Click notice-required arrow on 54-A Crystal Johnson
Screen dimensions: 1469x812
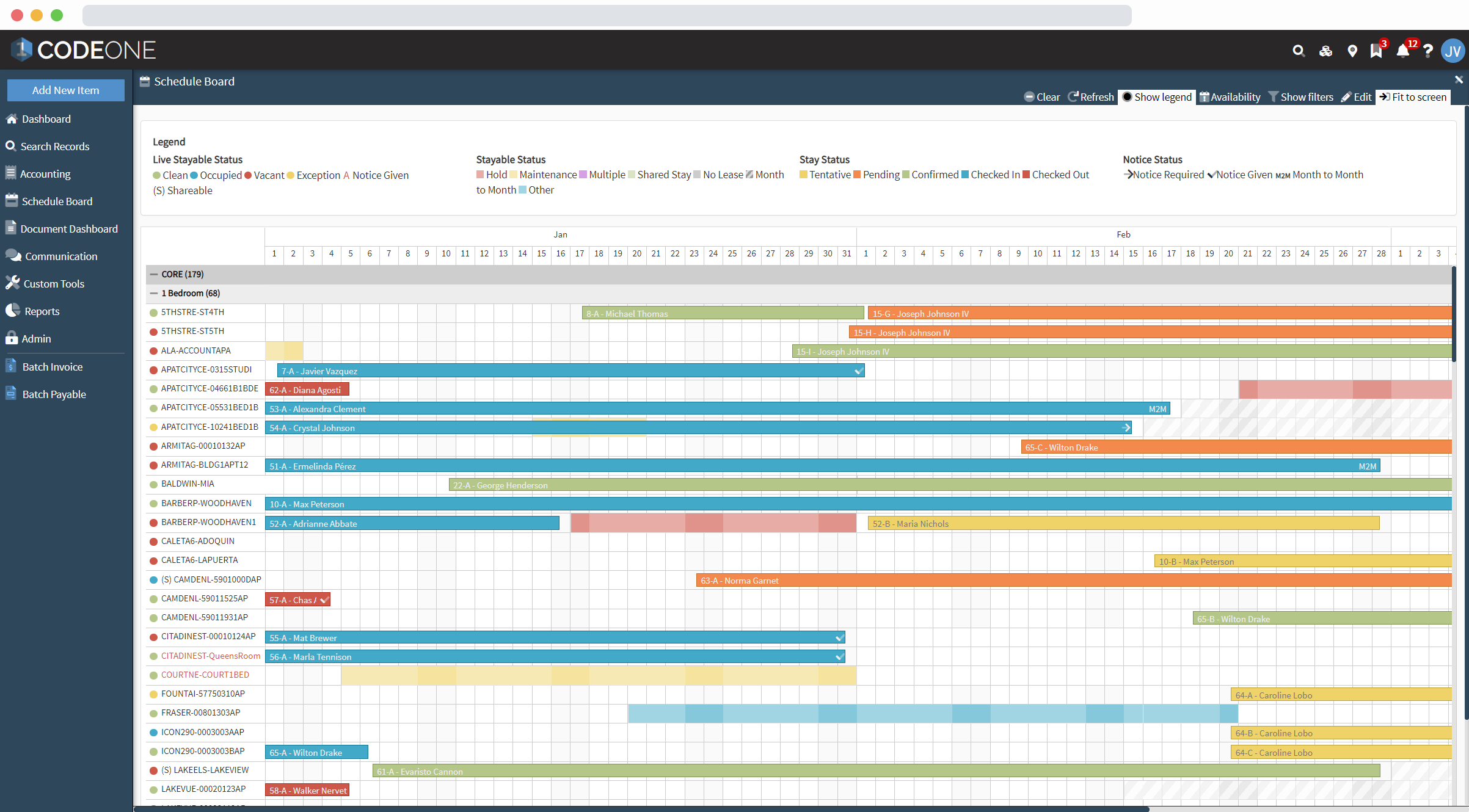tap(1126, 428)
